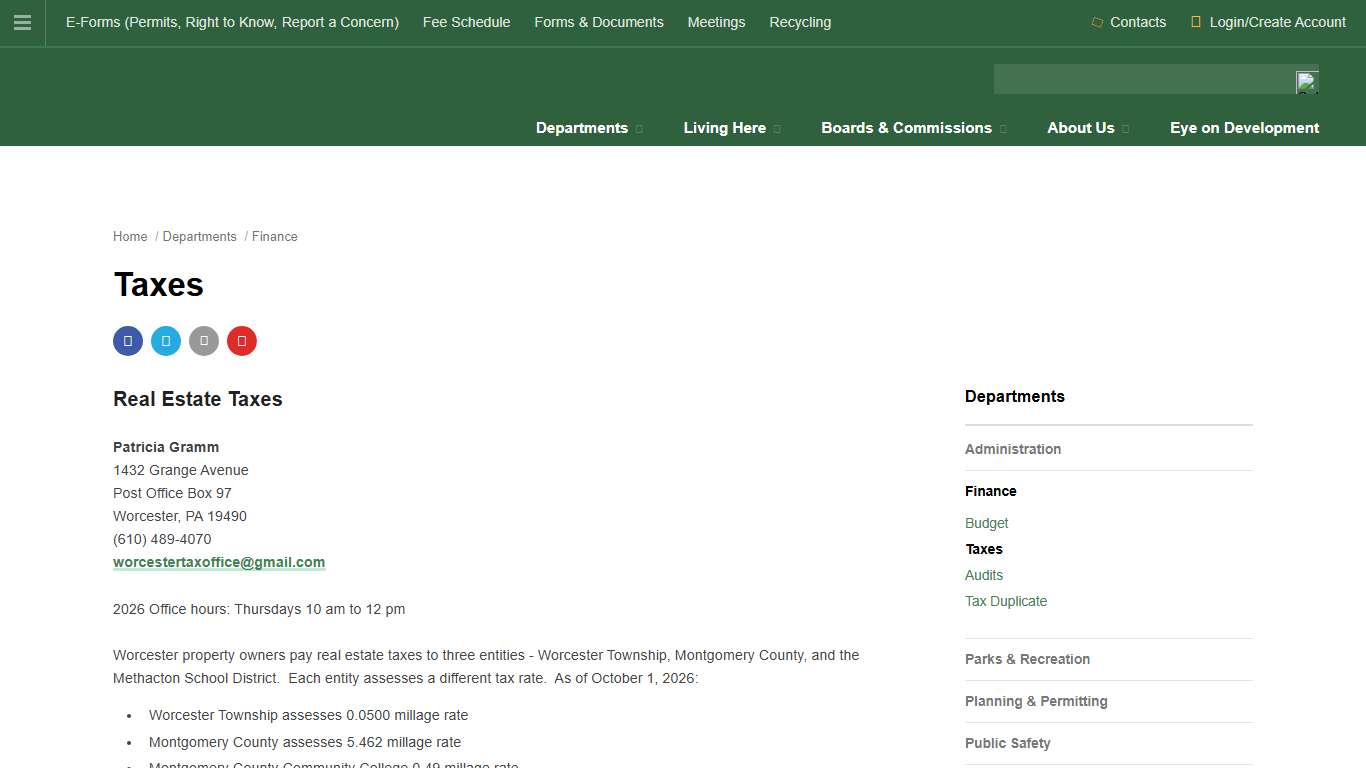Viewport: 1366px width, 768px height.
Task: Open the Fee Schedule menu item
Action: pyautogui.click(x=466, y=22)
